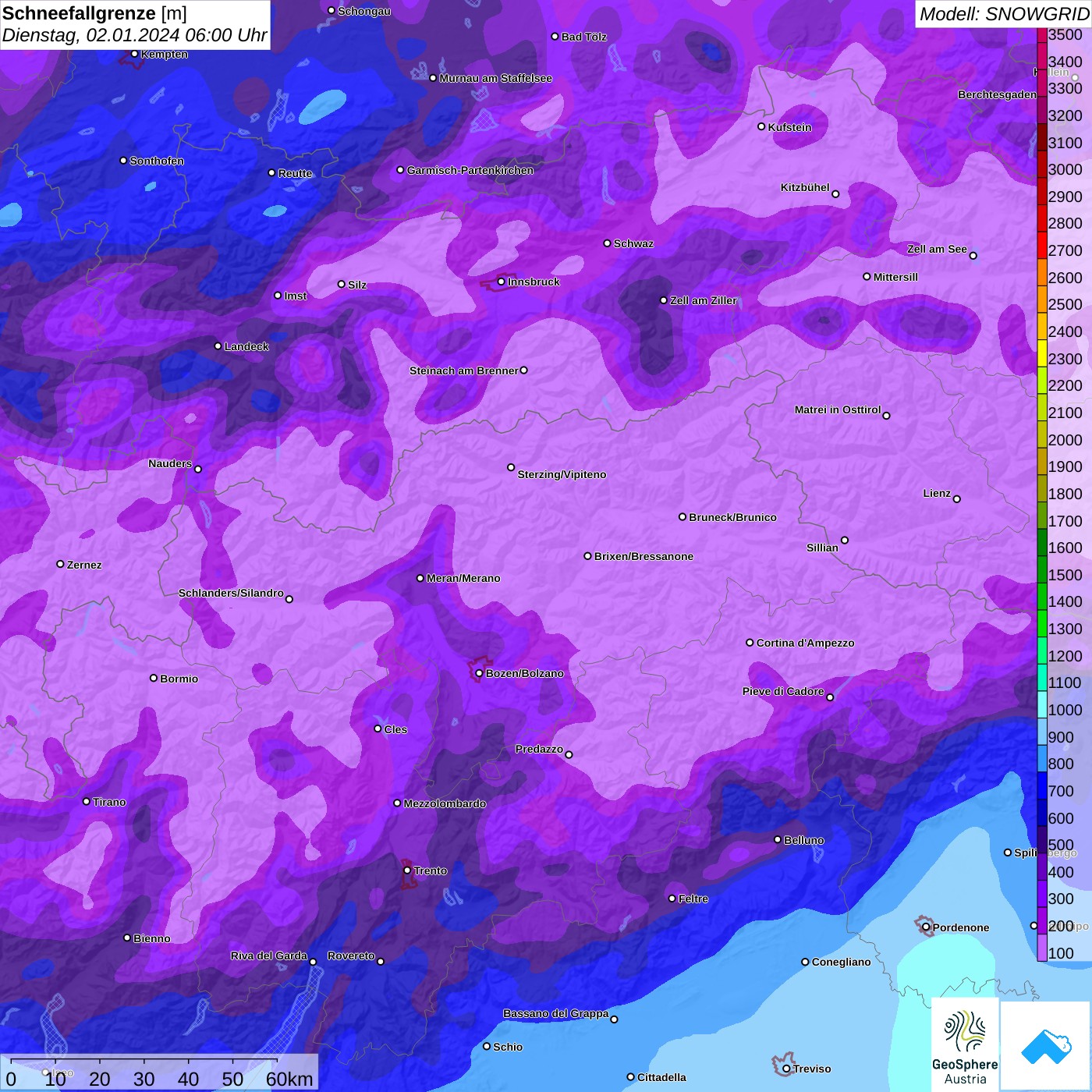Click the Sillian location dot
The width and height of the screenshot is (1092, 1092).
(845, 540)
